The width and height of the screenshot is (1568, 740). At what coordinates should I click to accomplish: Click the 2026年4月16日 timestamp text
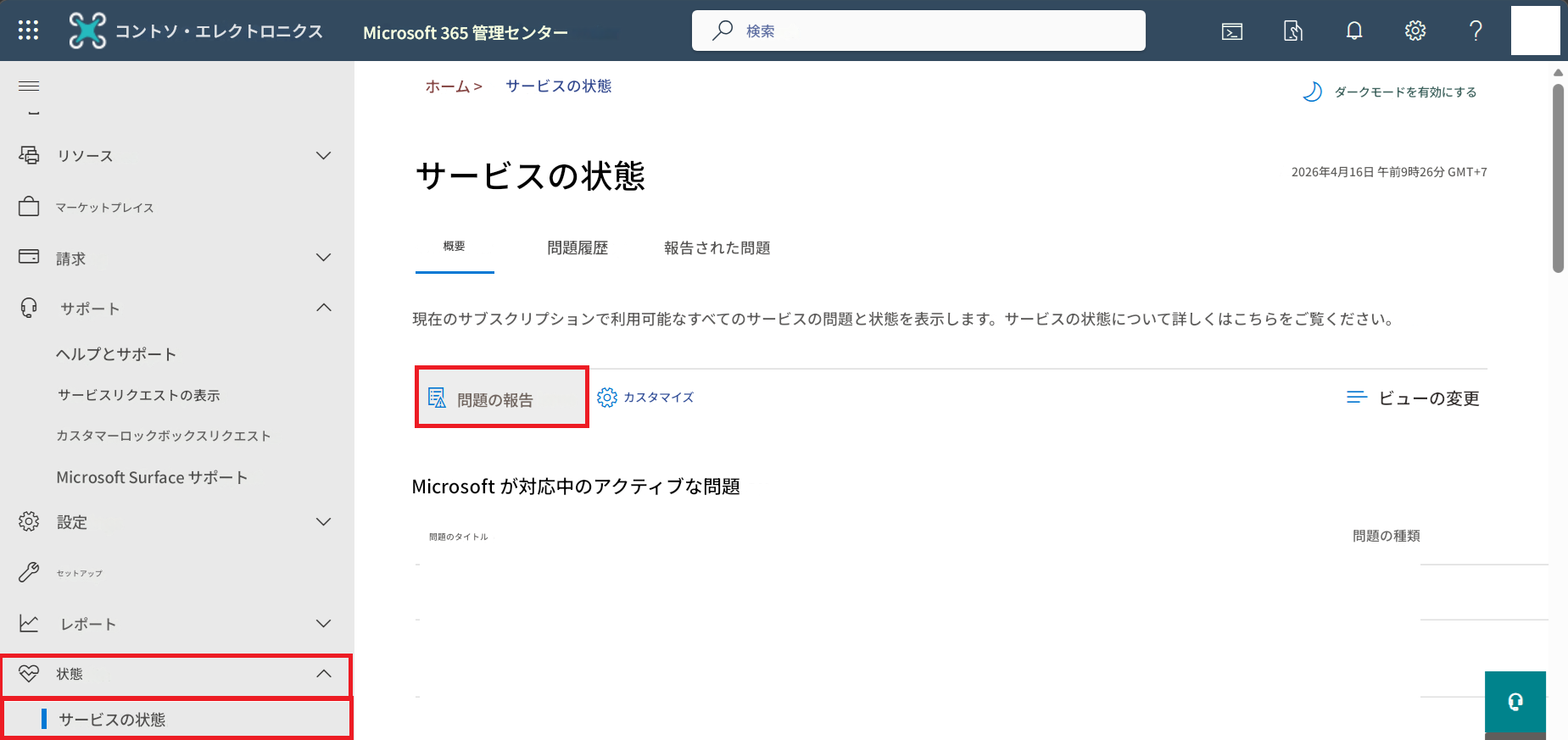1389,172
